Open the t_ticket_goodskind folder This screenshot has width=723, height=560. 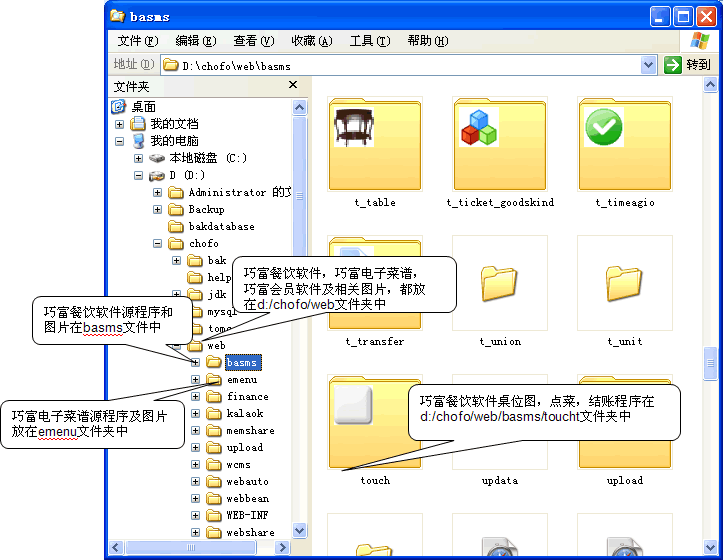[x=499, y=142]
